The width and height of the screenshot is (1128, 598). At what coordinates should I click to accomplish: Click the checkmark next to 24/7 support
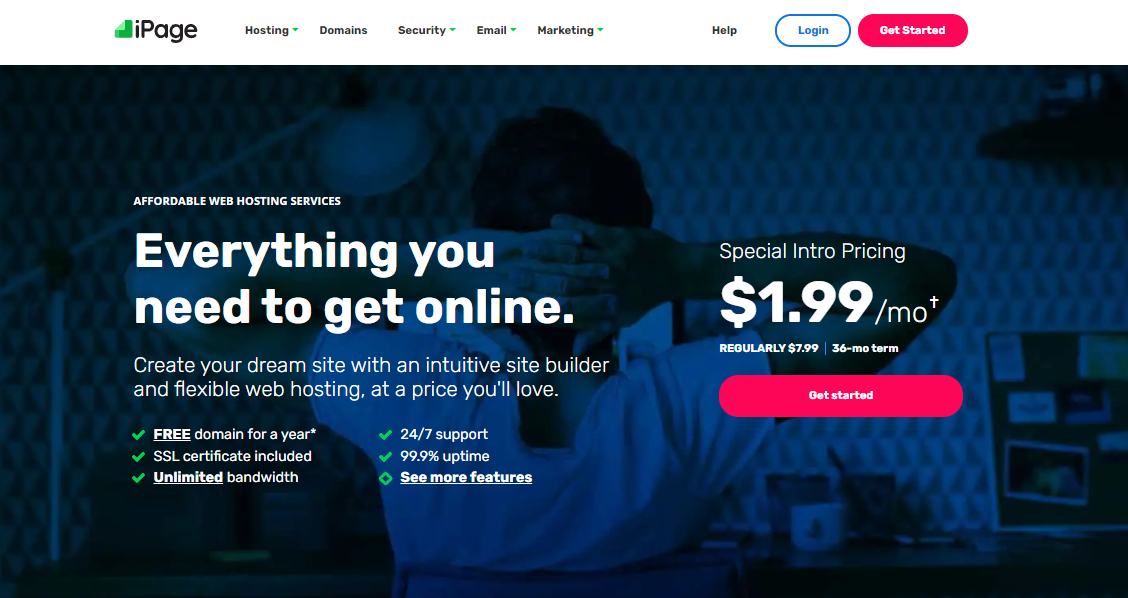pyautogui.click(x=386, y=435)
